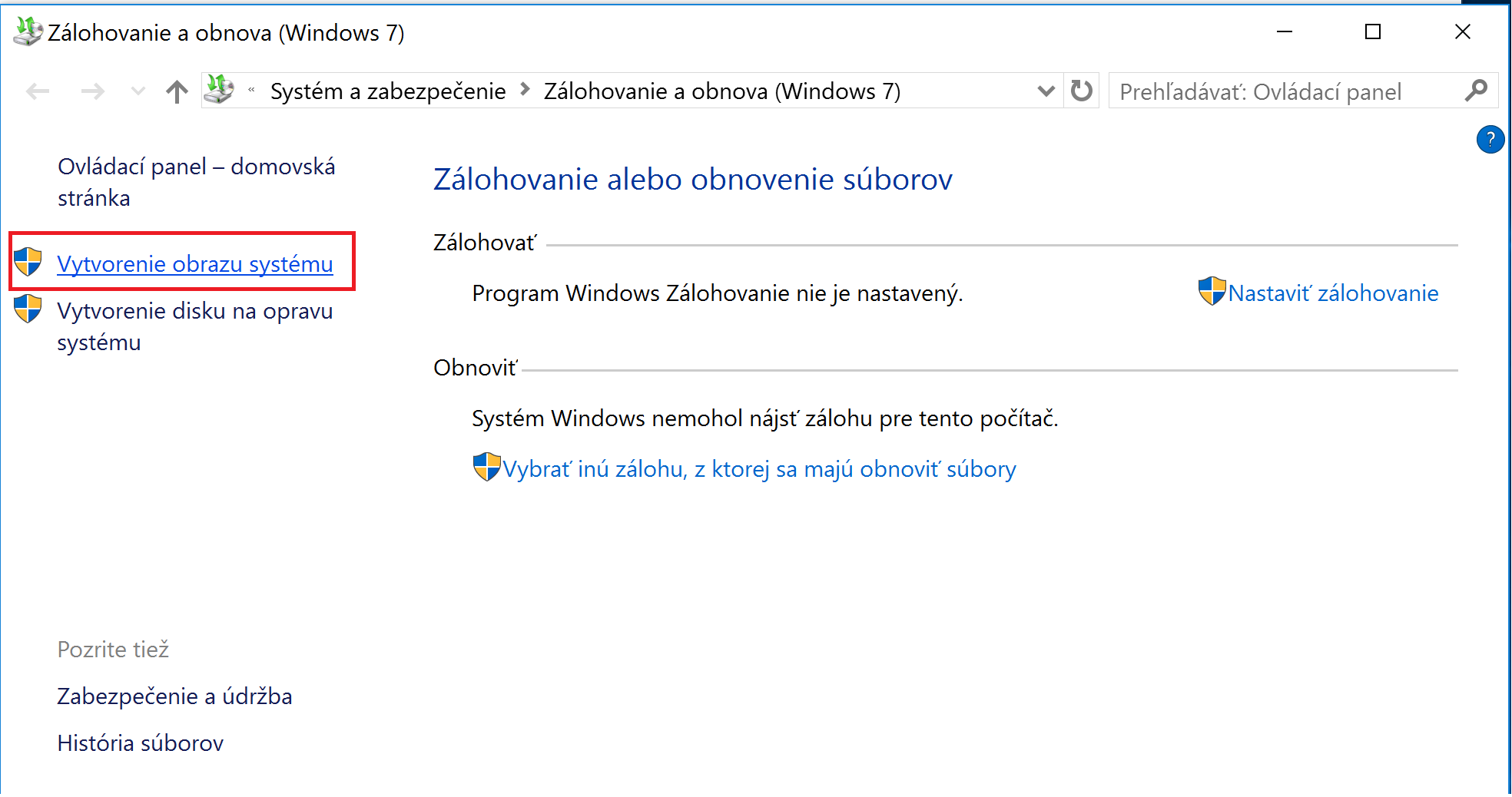Expand breadcrumb arrow after 'Systém a zabezpečenie'

[x=526, y=90]
